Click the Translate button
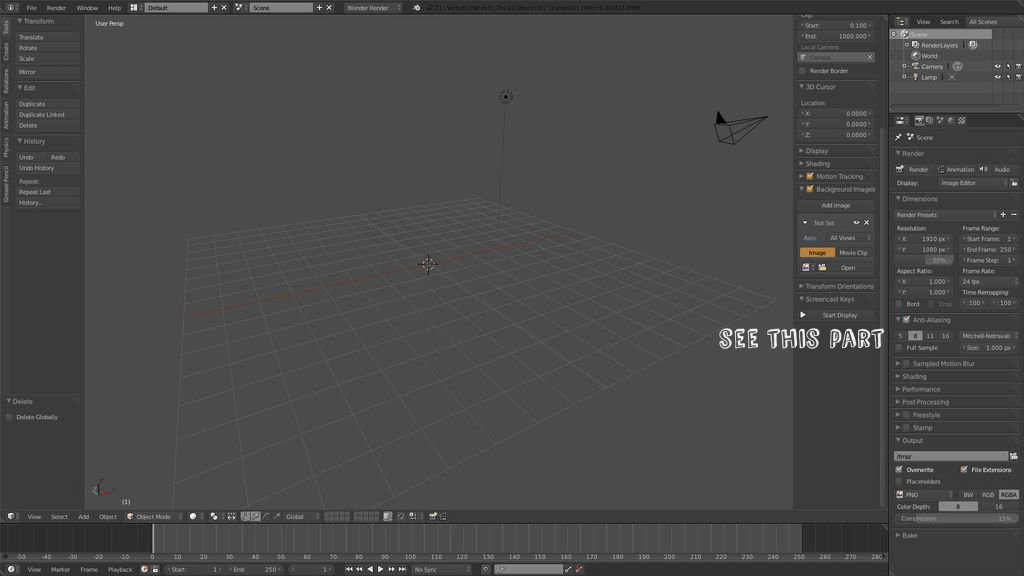Screen dimensions: 1024x576 [48, 37]
